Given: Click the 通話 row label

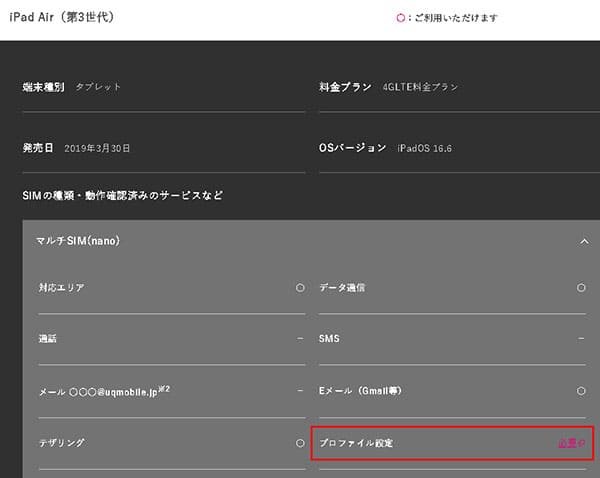Looking at the screenshot, I should [47, 338].
